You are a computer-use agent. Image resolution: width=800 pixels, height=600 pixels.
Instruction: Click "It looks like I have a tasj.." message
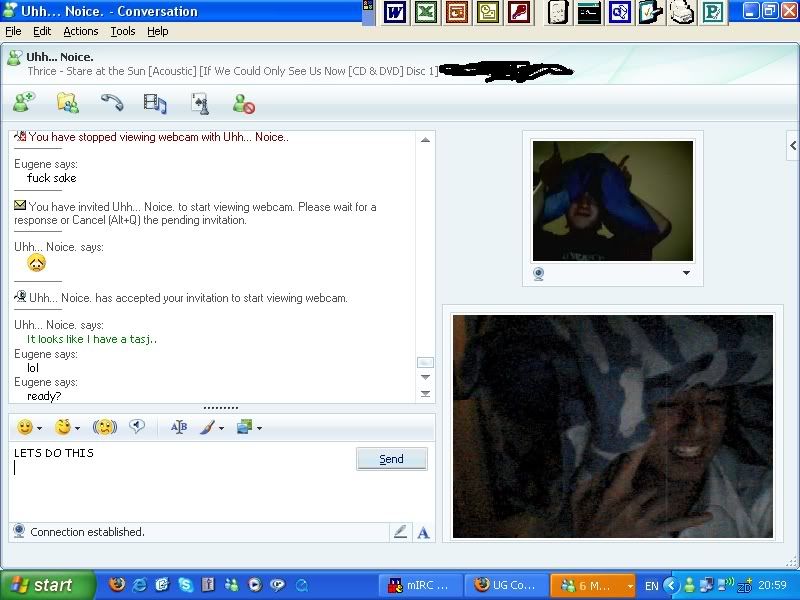click(x=92, y=339)
